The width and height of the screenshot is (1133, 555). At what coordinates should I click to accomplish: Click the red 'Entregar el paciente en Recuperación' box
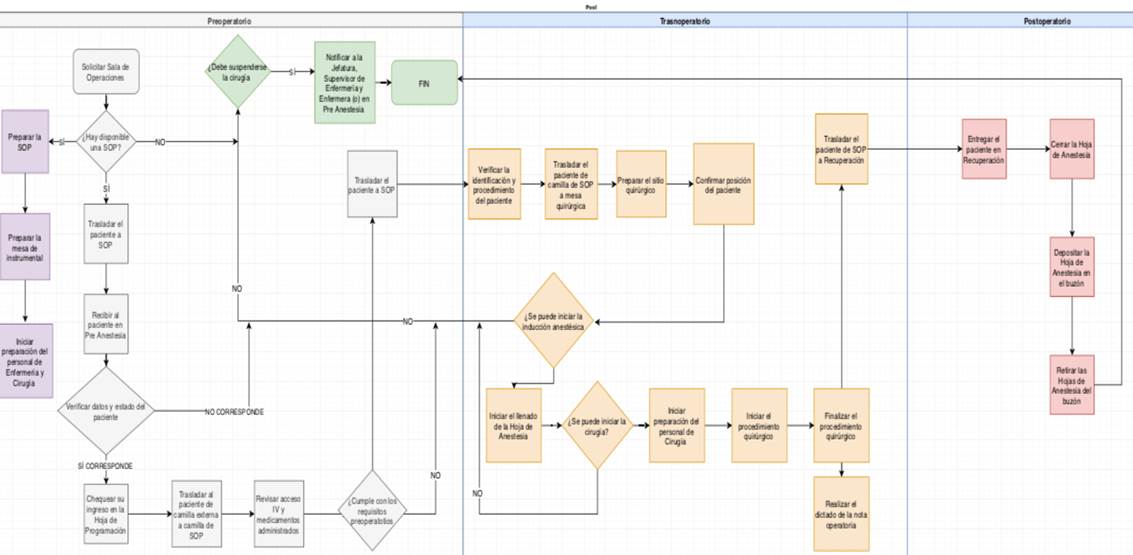984,149
